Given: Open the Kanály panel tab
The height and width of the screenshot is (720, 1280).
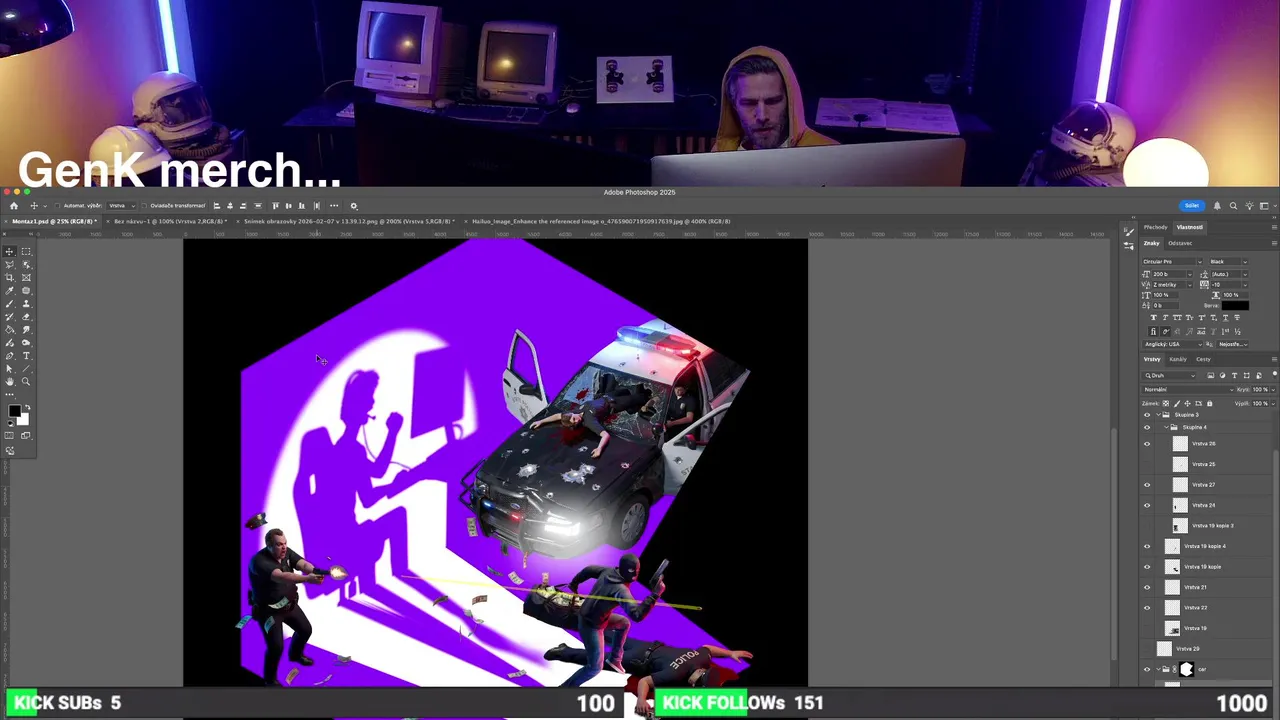Looking at the screenshot, I should pos(1178,359).
